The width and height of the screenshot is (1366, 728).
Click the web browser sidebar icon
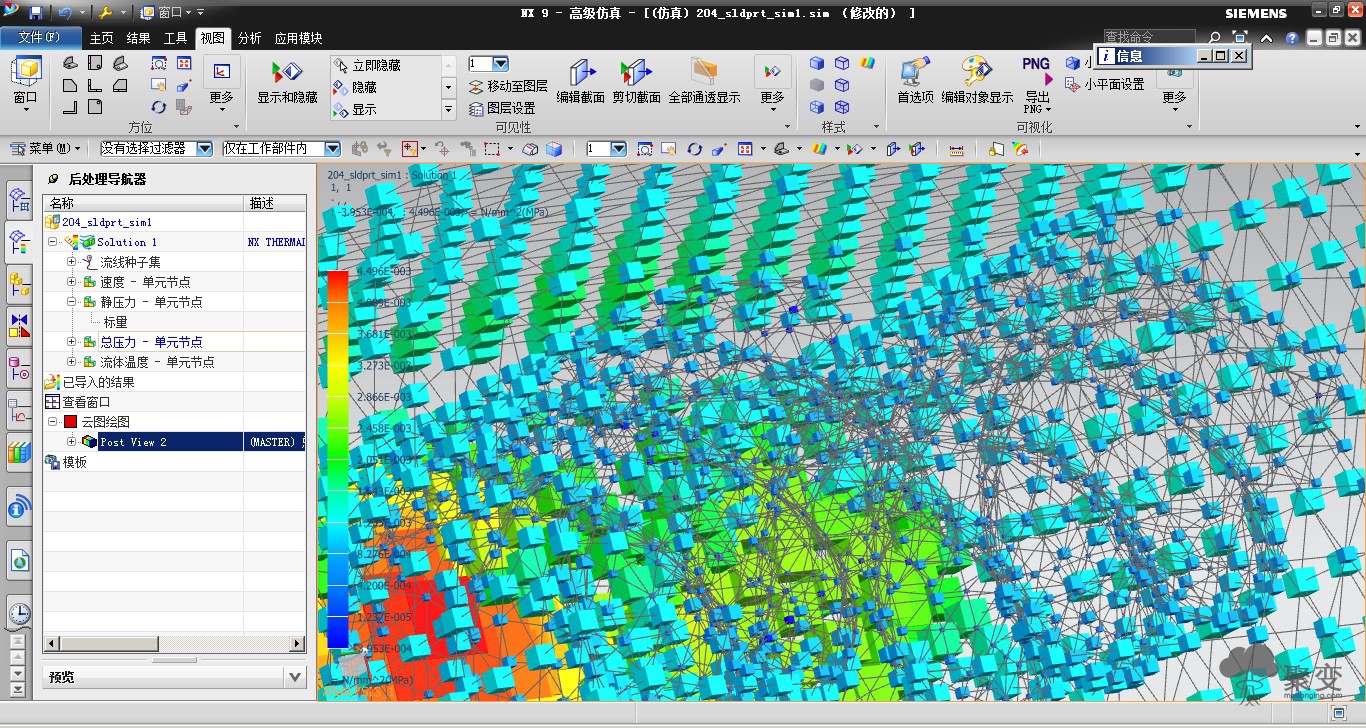pos(20,561)
